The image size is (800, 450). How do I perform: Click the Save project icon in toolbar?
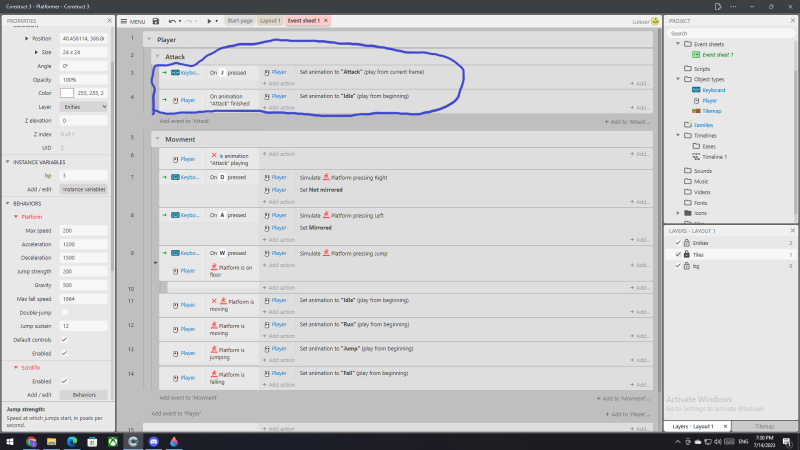click(x=156, y=20)
